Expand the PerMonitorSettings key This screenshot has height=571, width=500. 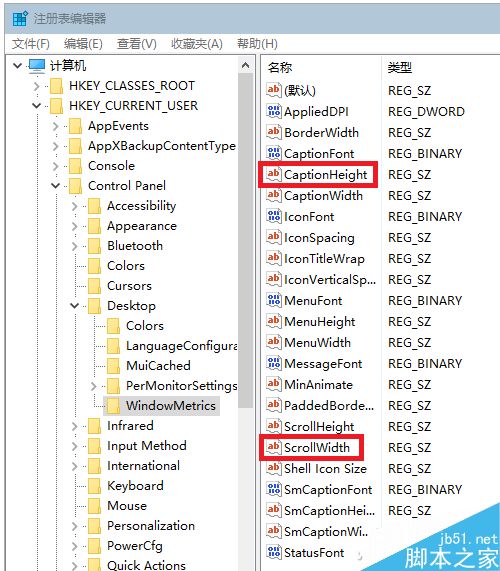click(x=93, y=386)
